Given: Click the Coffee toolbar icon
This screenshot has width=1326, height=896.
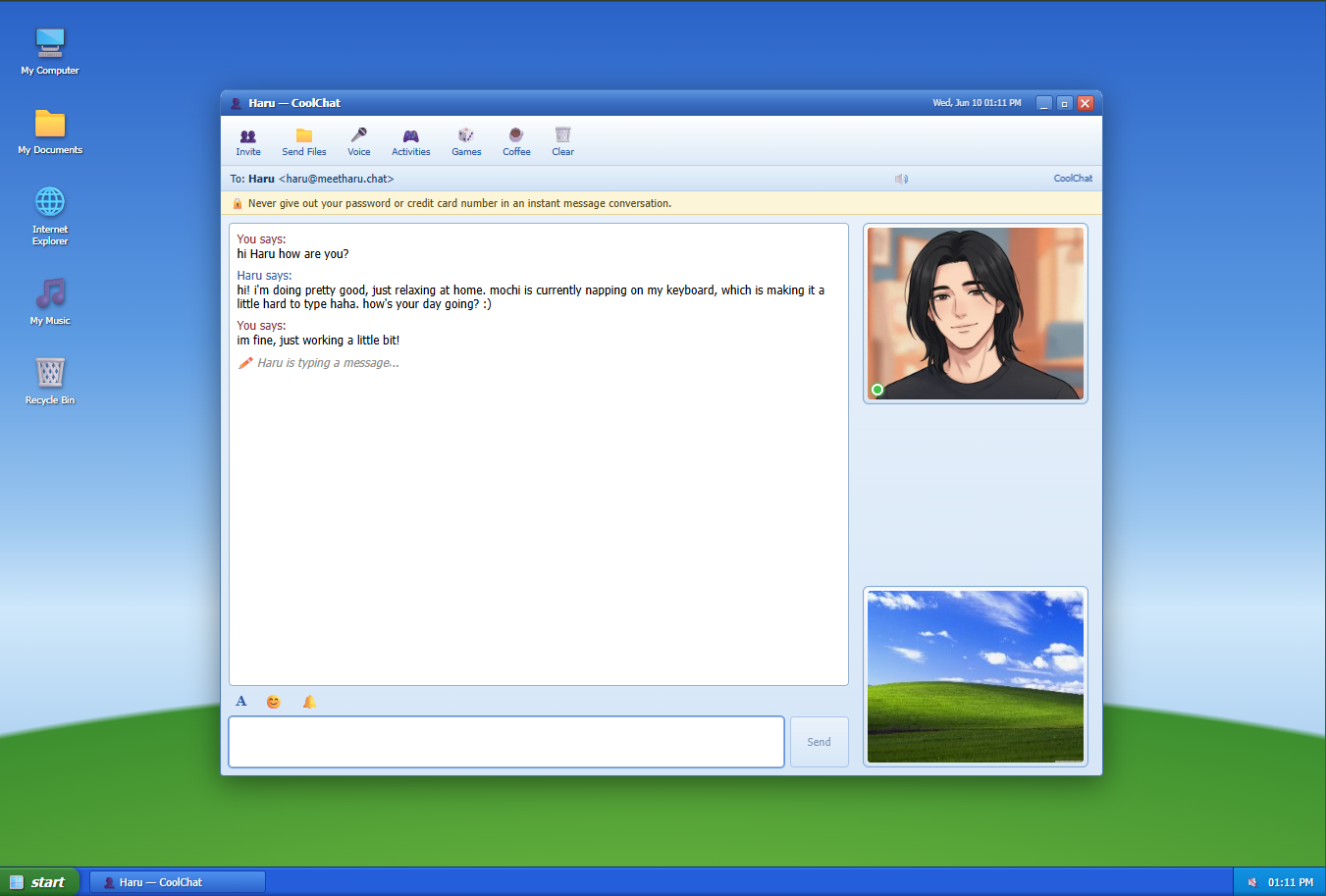Looking at the screenshot, I should [516, 141].
